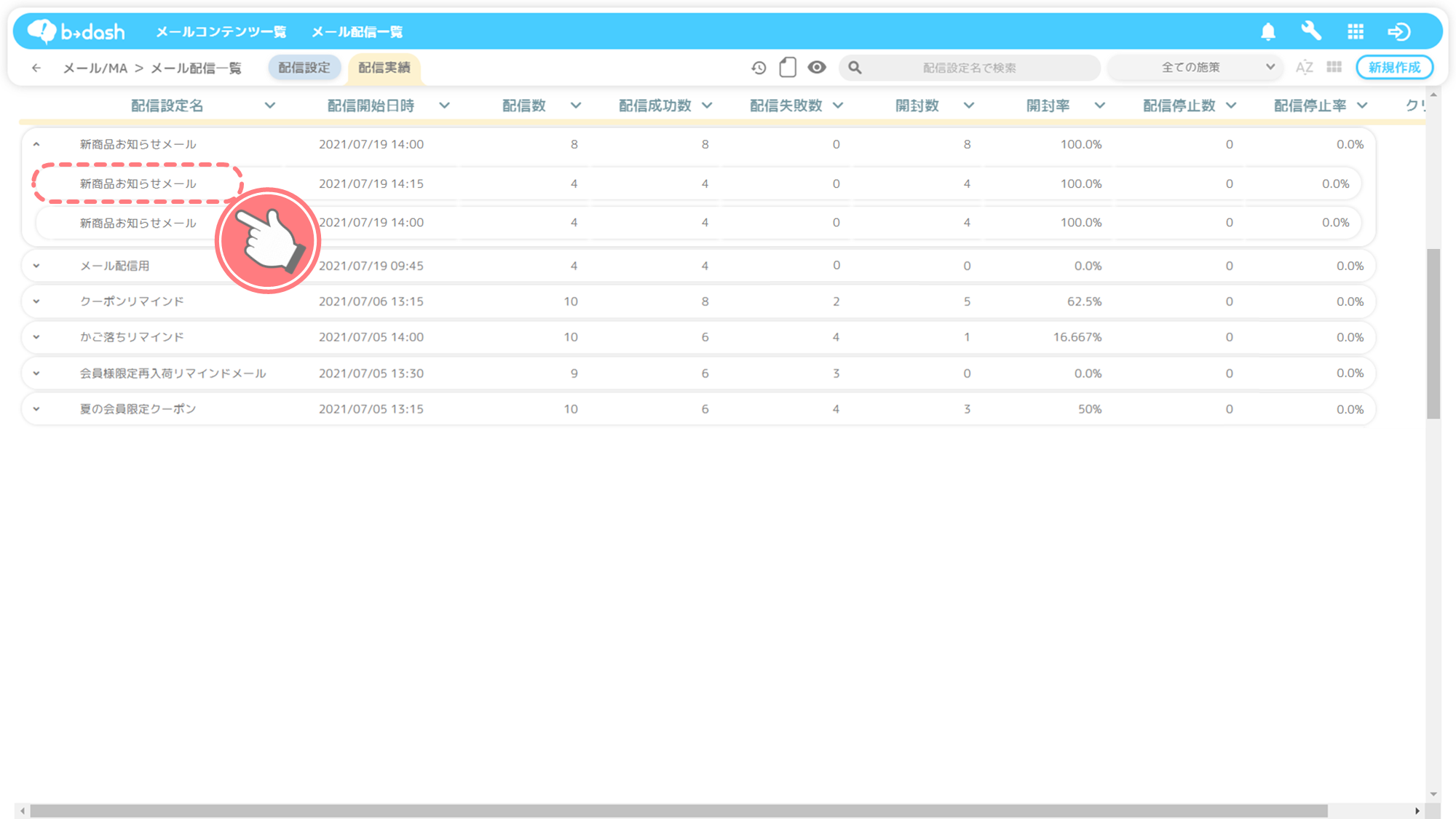Viewport: 1456px width, 819px height.
Task: Open 開封率 column chevron
Action: pos(1100,106)
